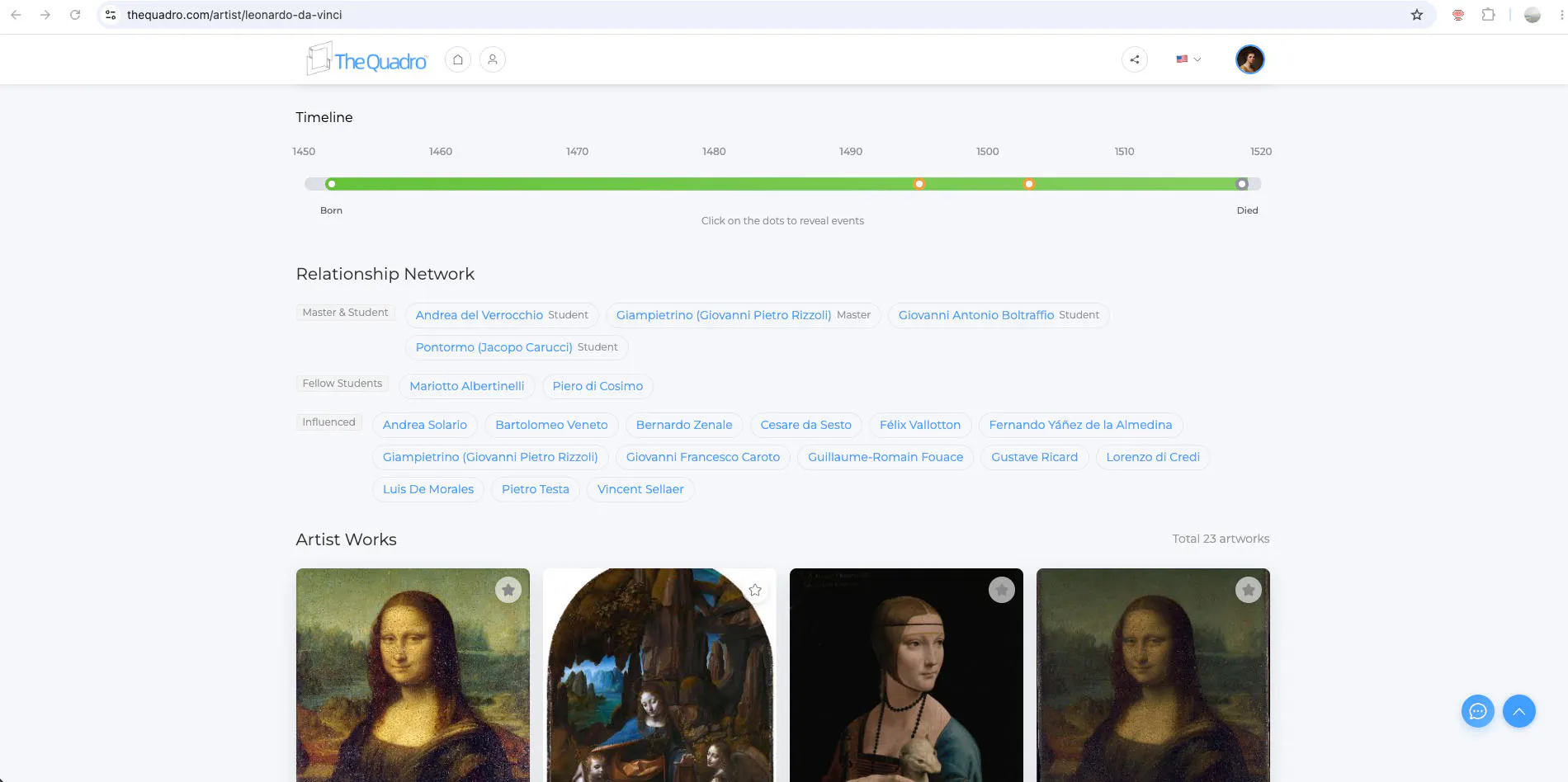Open Mariotto Albertinelli link
1568x782 pixels.
coord(467,386)
